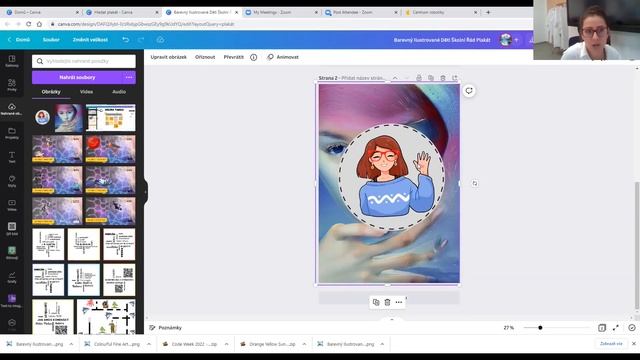The image size is (640, 360).
Task: Go back via the Domů button
Action: click(x=19, y=40)
